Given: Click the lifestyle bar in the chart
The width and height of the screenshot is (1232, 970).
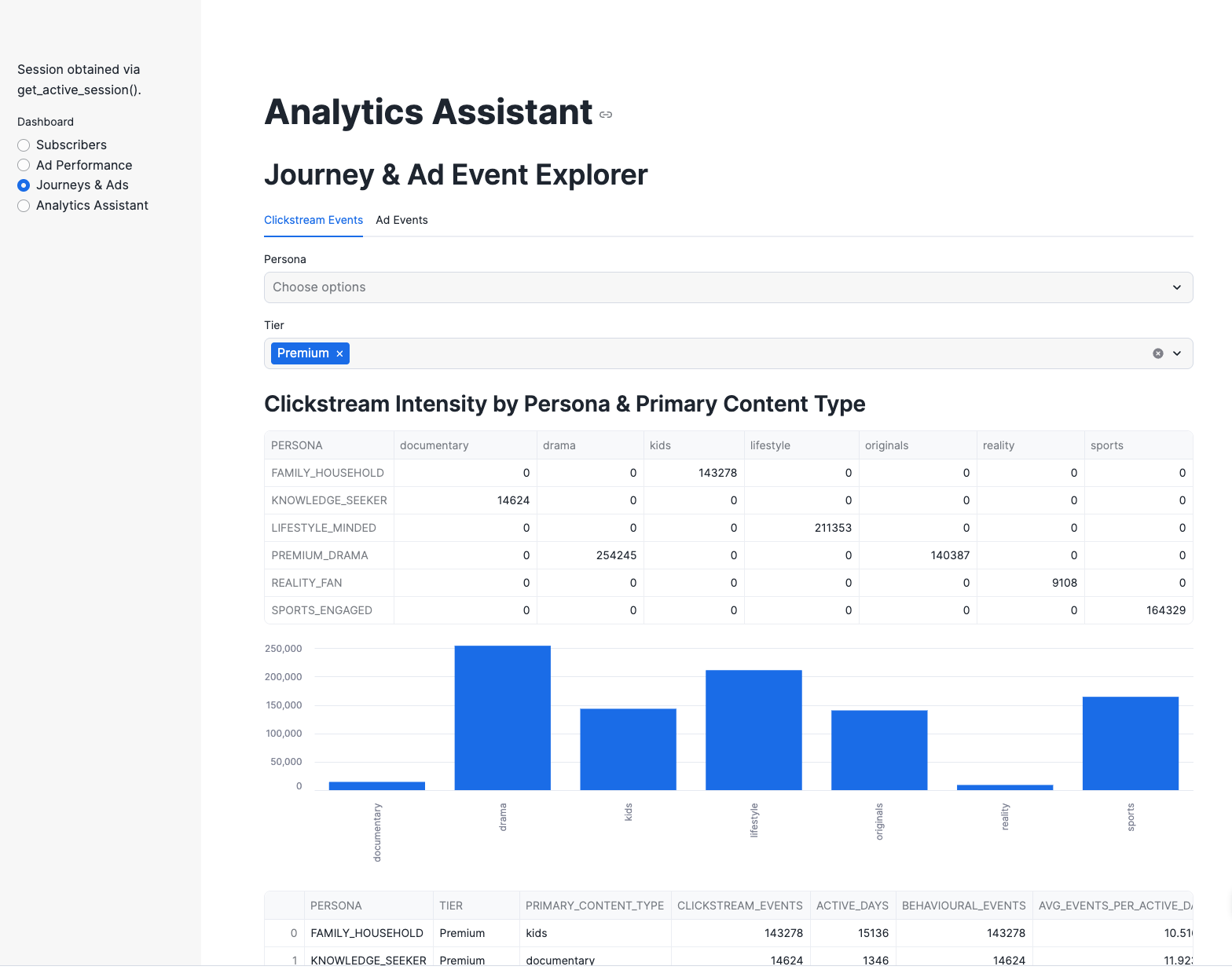Looking at the screenshot, I should (753, 730).
